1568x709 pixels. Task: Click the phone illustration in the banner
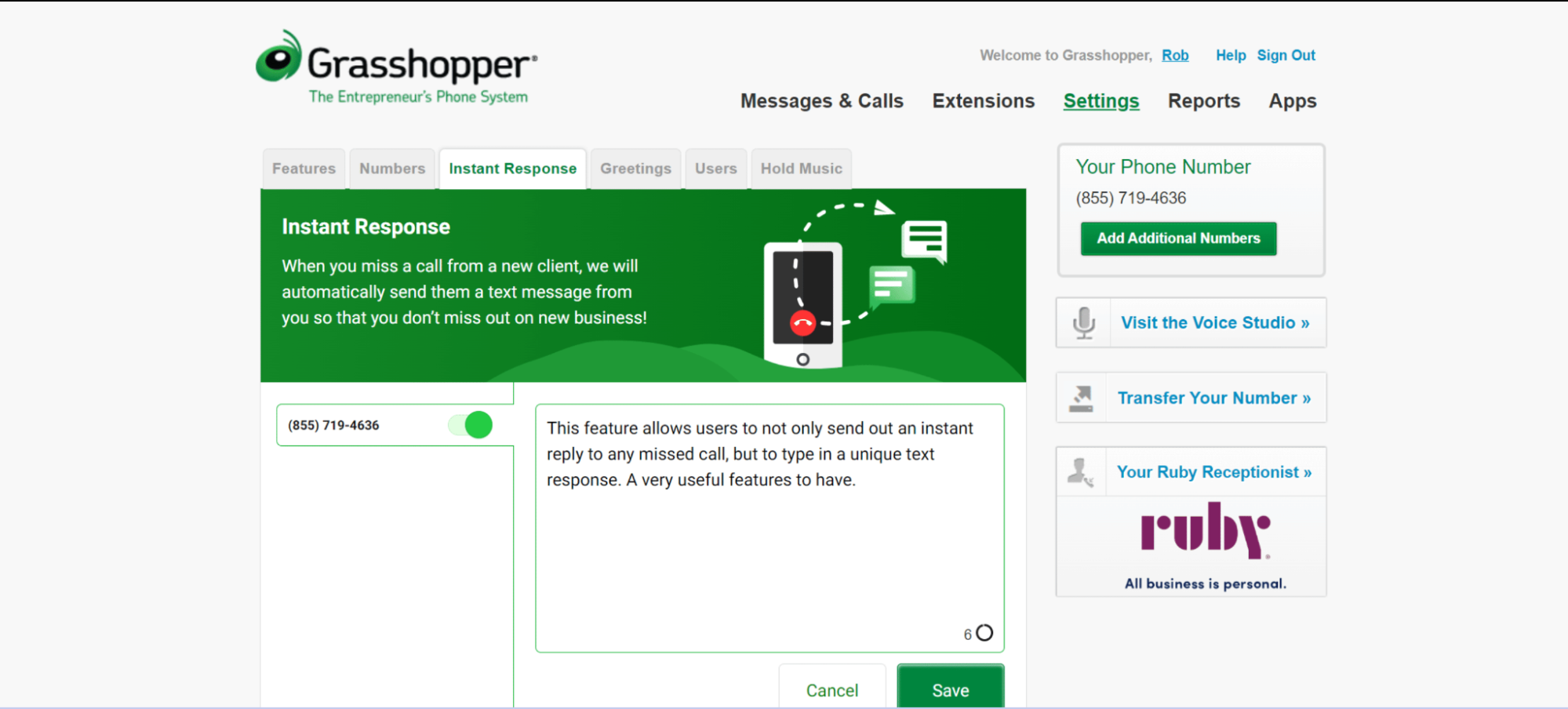pyautogui.click(x=803, y=306)
